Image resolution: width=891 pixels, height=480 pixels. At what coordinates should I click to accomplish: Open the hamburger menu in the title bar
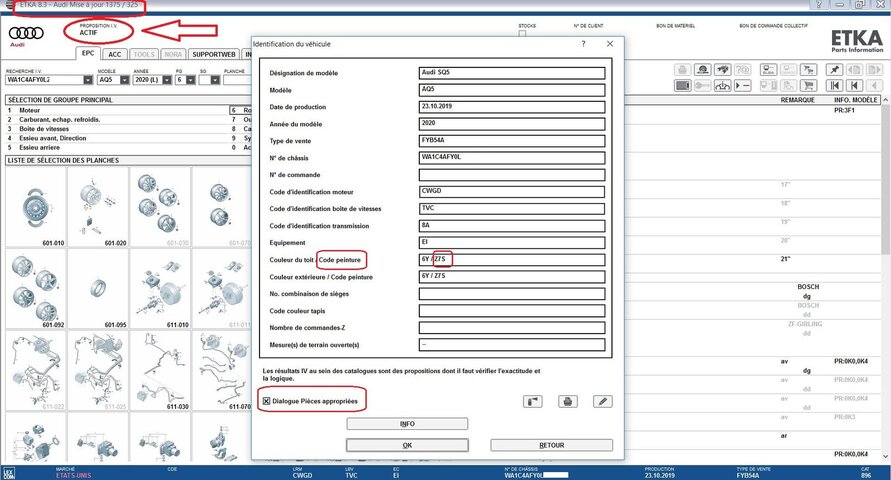click(9, 5)
